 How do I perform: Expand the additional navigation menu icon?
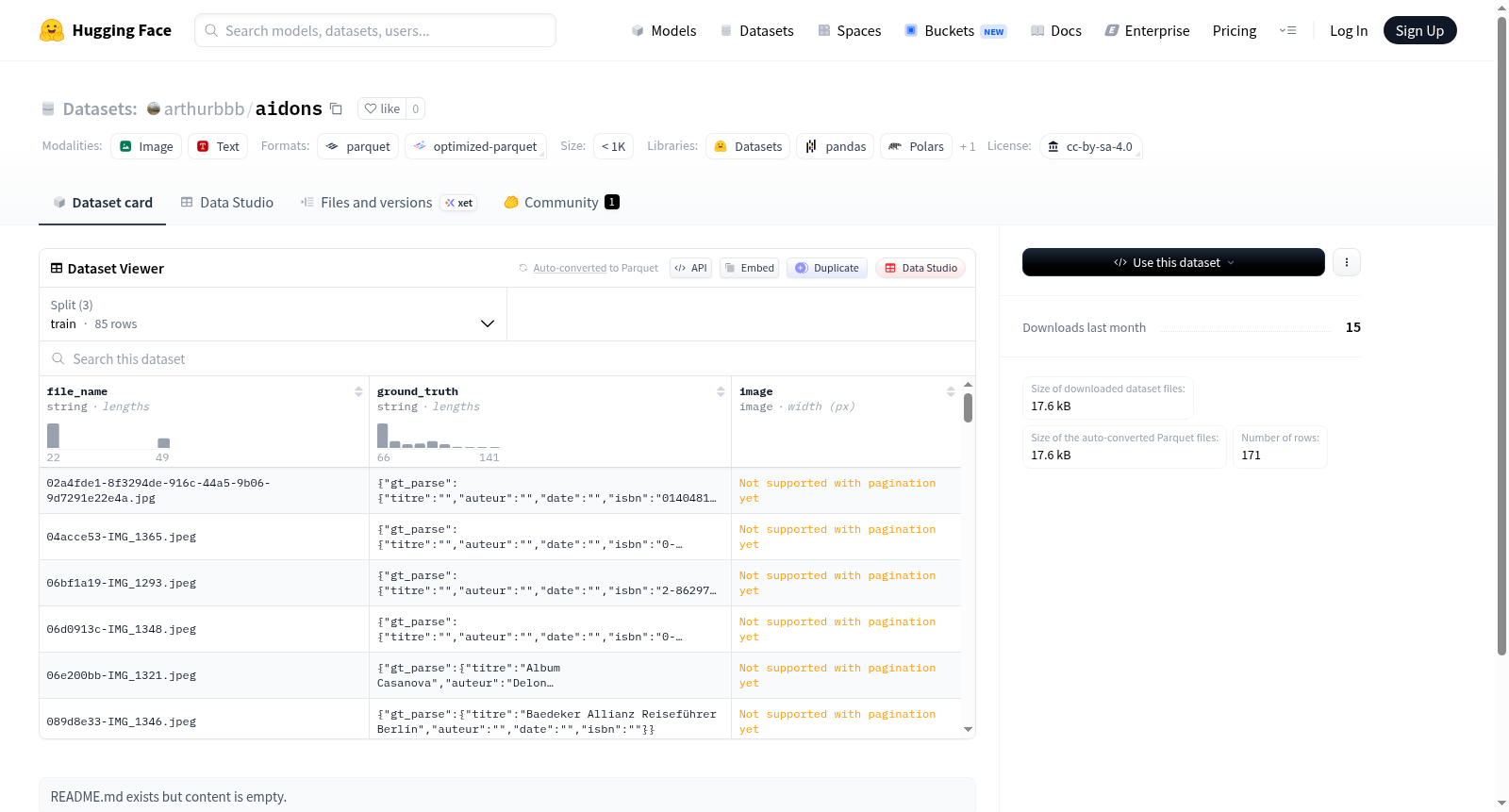1287,31
